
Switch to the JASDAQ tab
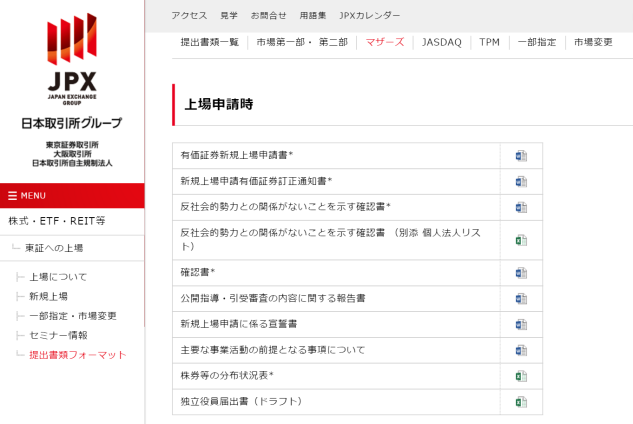[441, 42]
